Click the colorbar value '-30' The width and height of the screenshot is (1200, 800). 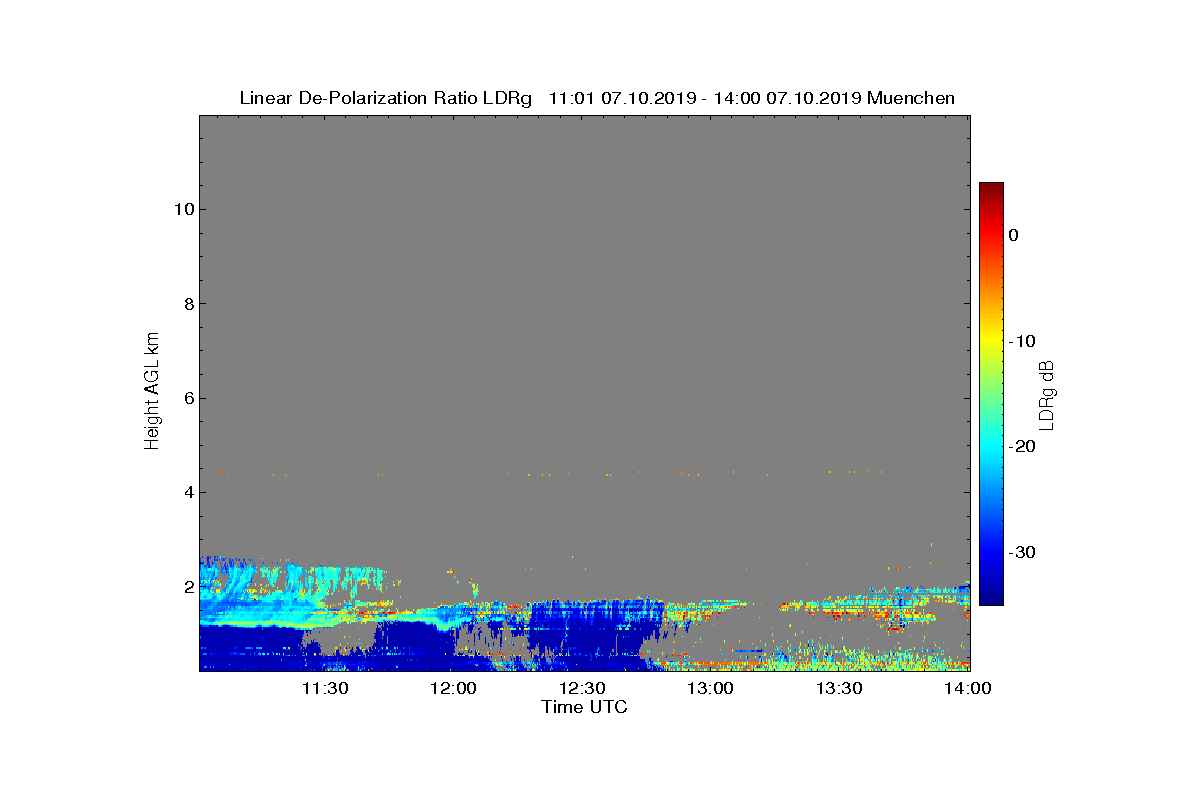(x=1021, y=553)
